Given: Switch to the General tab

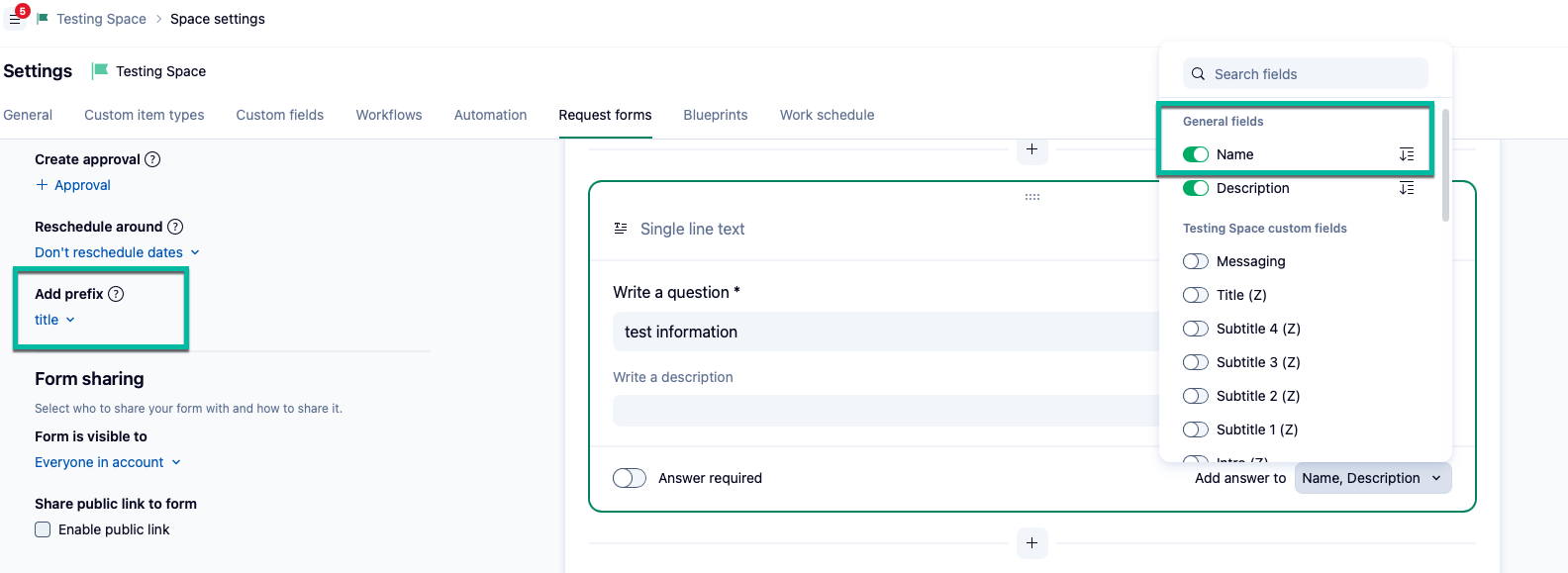Looking at the screenshot, I should 28,115.
